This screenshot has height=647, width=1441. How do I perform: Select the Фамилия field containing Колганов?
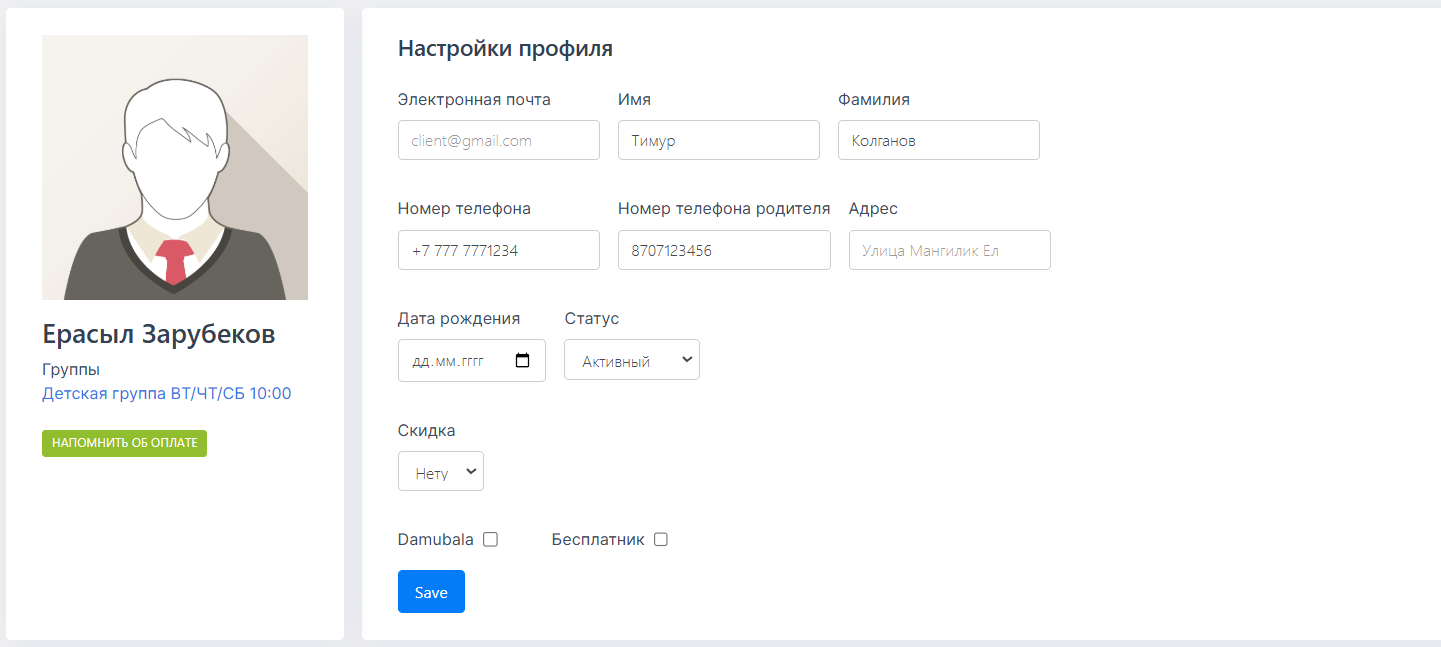tap(939, 141)
